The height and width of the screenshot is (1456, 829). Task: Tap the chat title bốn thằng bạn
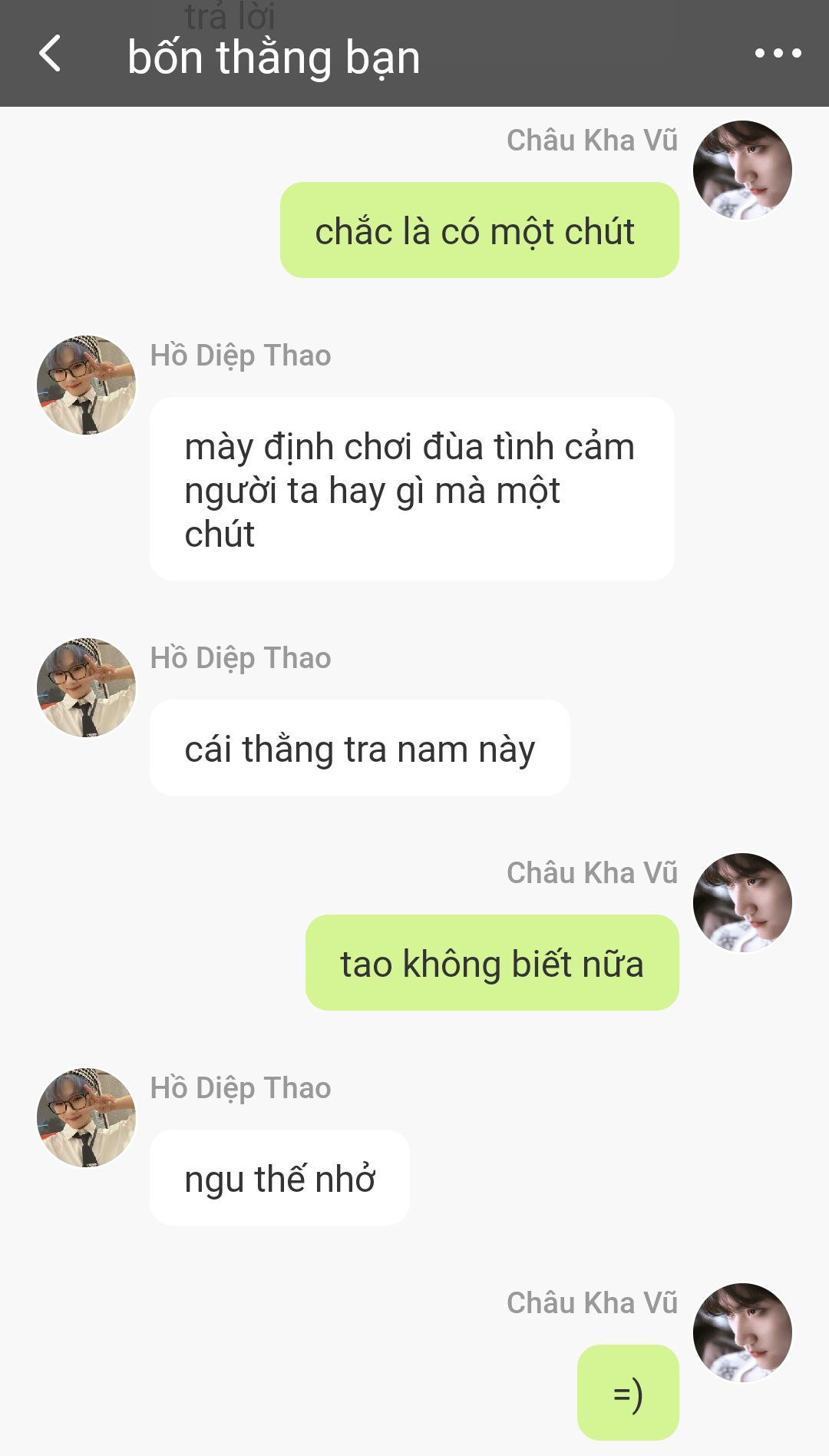[x=274, y=58]
